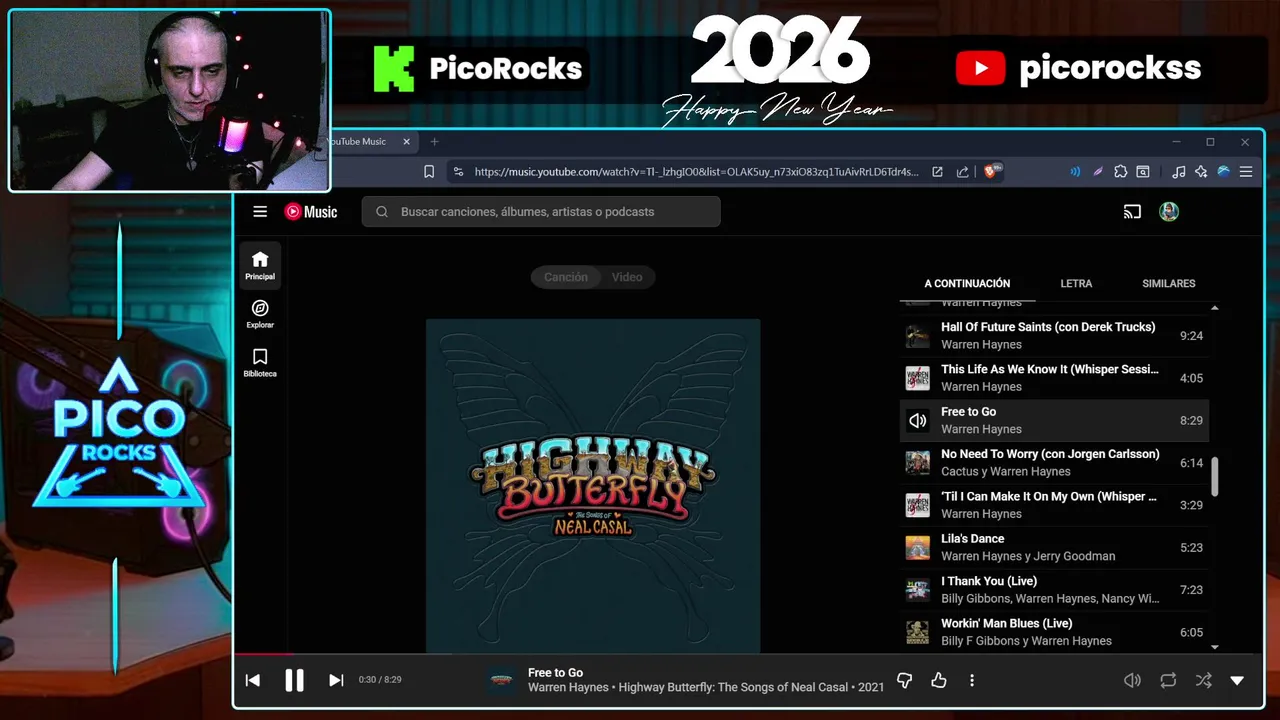The height and width of the screenshot is (720, 1280).
Task: Collapse the player page with down arrow
Action: 1237,680
